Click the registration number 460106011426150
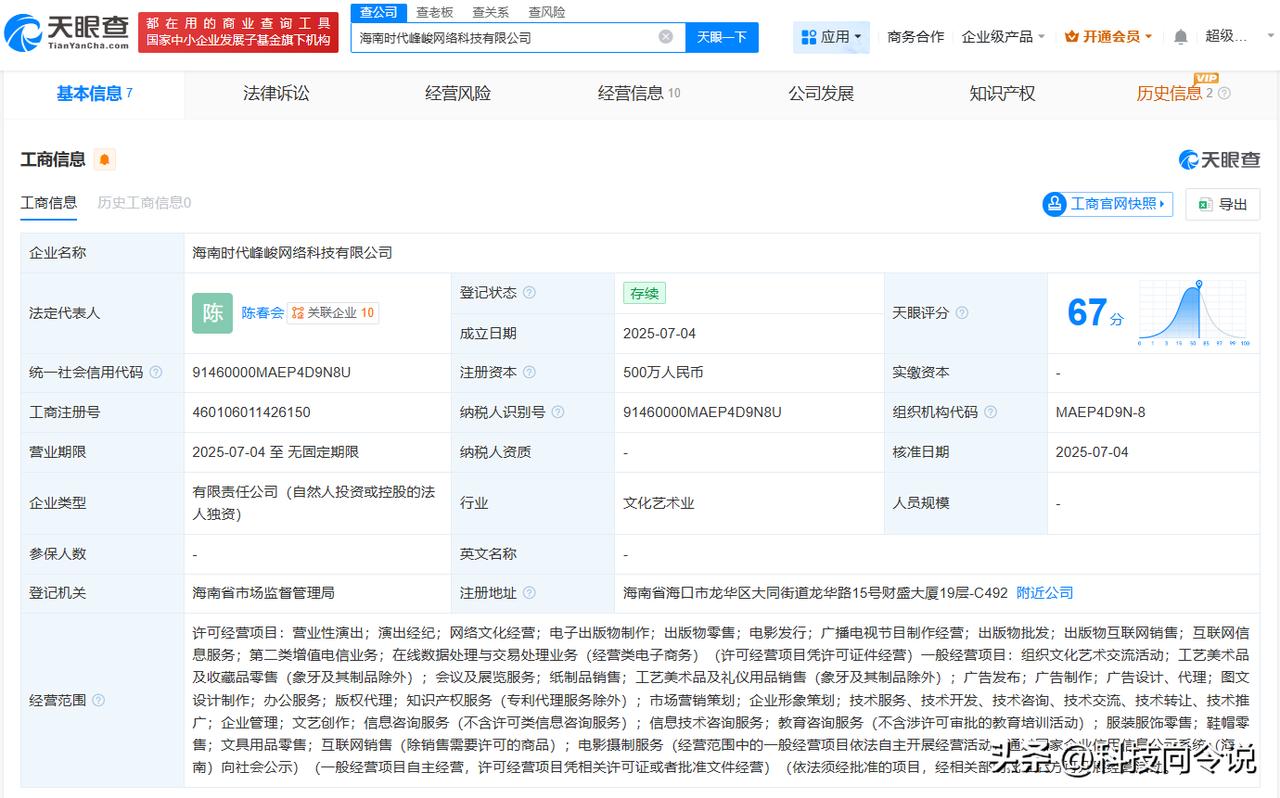The width and height of the screenshot is (1280, 798). pos(251,412)
